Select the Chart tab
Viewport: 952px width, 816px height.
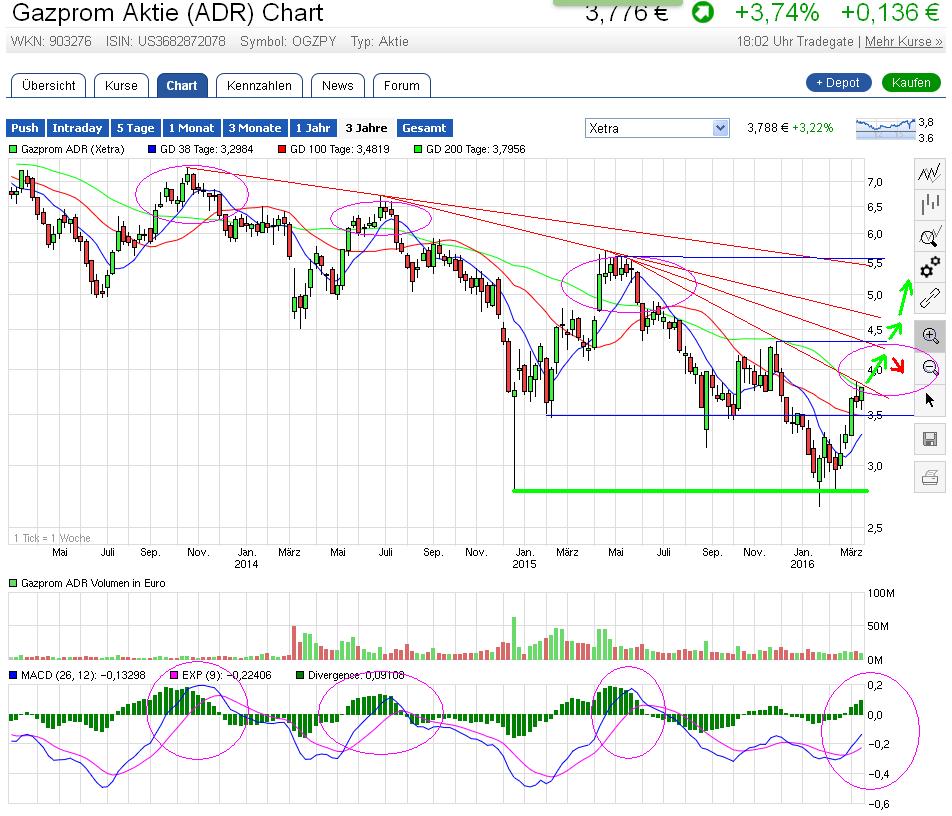[182, 86]
